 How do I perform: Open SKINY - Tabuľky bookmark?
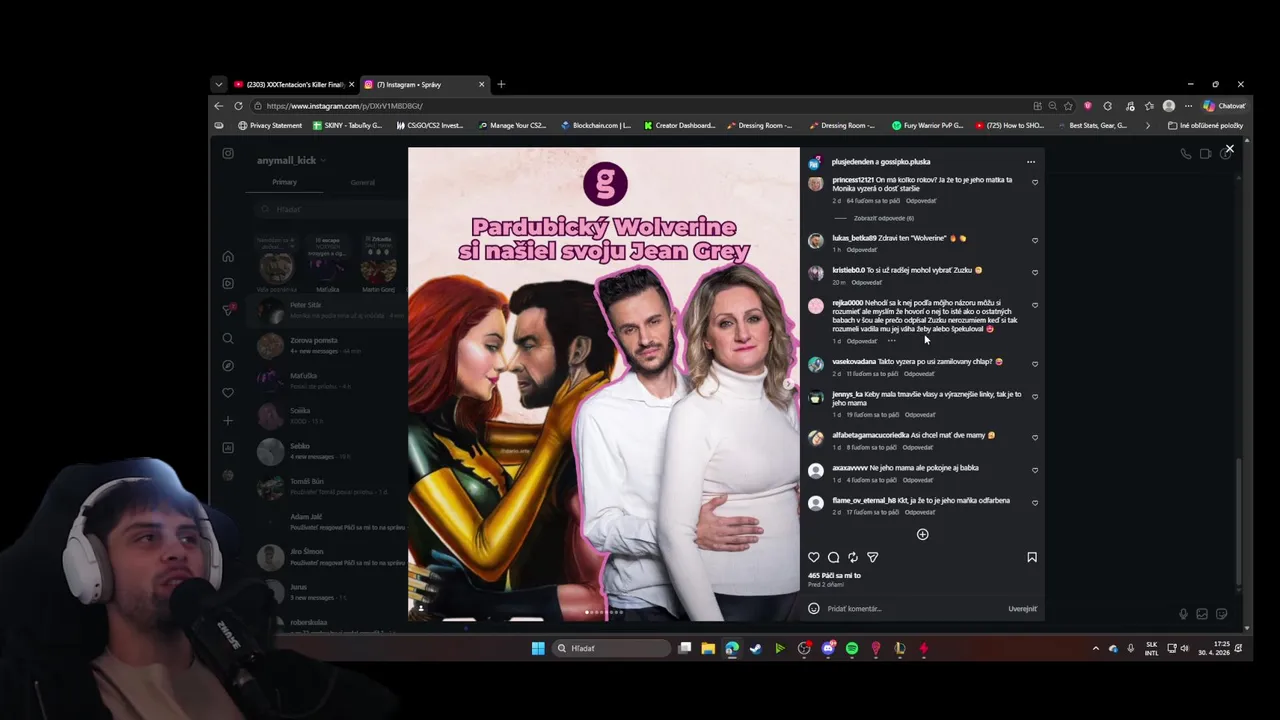pyautogui.click(x=347, y=125)
